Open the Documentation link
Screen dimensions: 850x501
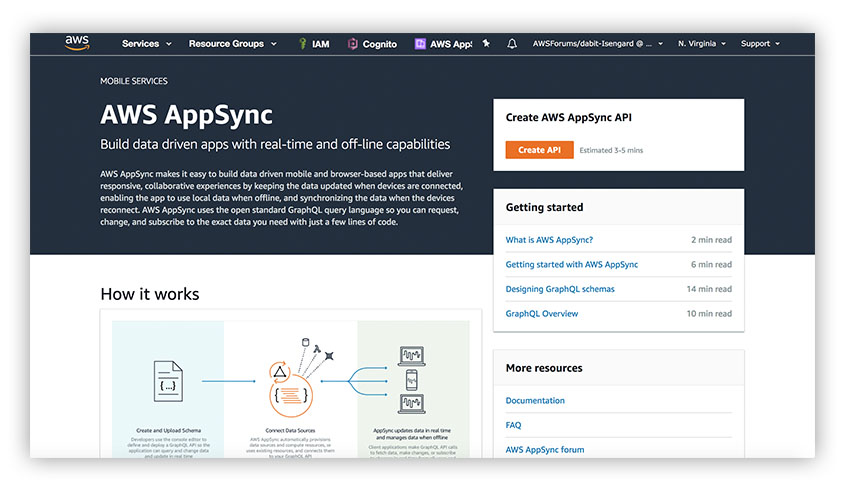(x=535, y=400)
